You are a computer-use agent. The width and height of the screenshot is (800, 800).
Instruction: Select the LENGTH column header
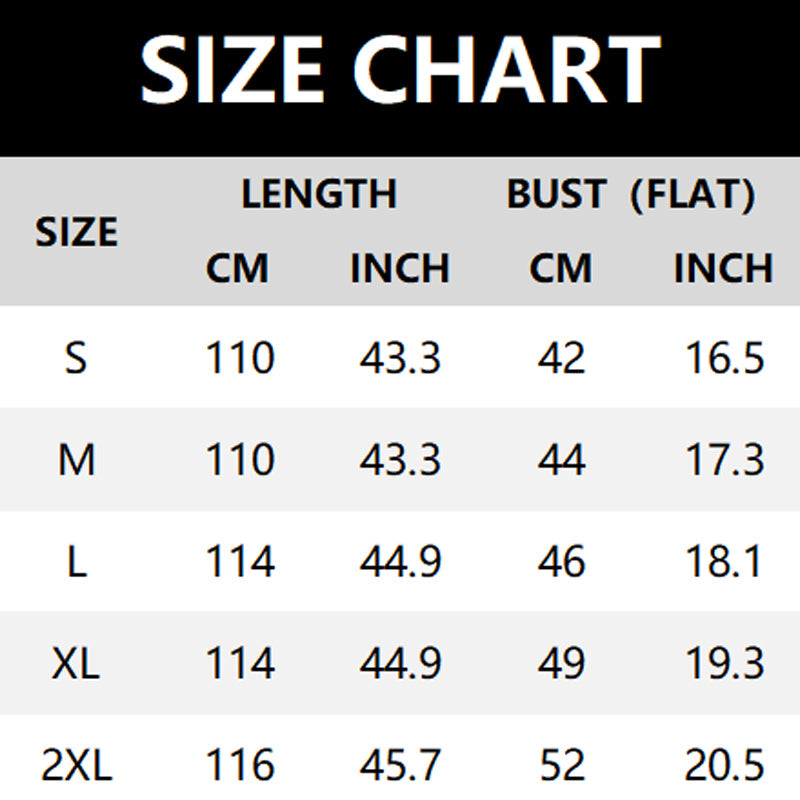pos(319,193)
